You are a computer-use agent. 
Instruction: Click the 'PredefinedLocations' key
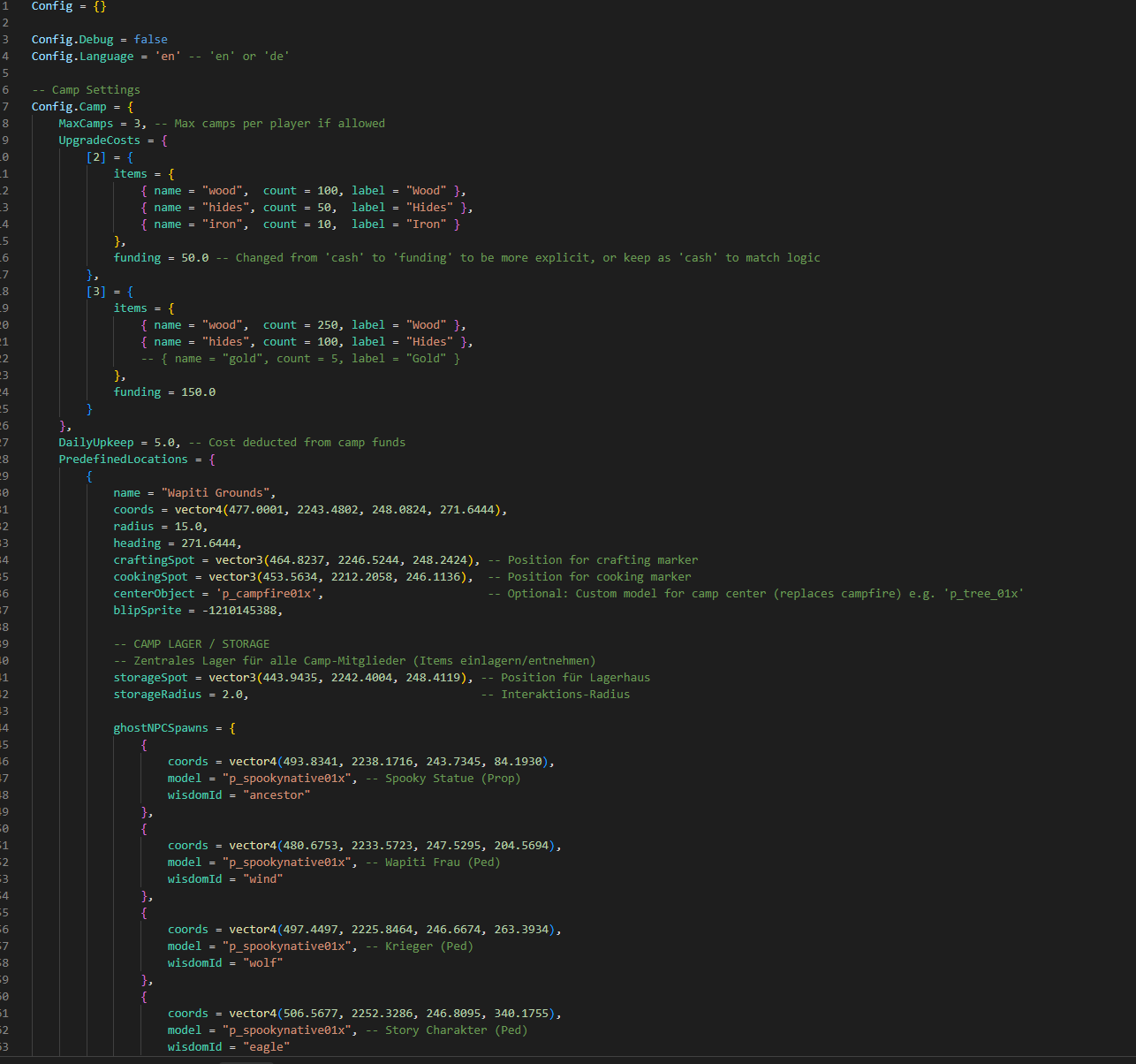point(124,460)
